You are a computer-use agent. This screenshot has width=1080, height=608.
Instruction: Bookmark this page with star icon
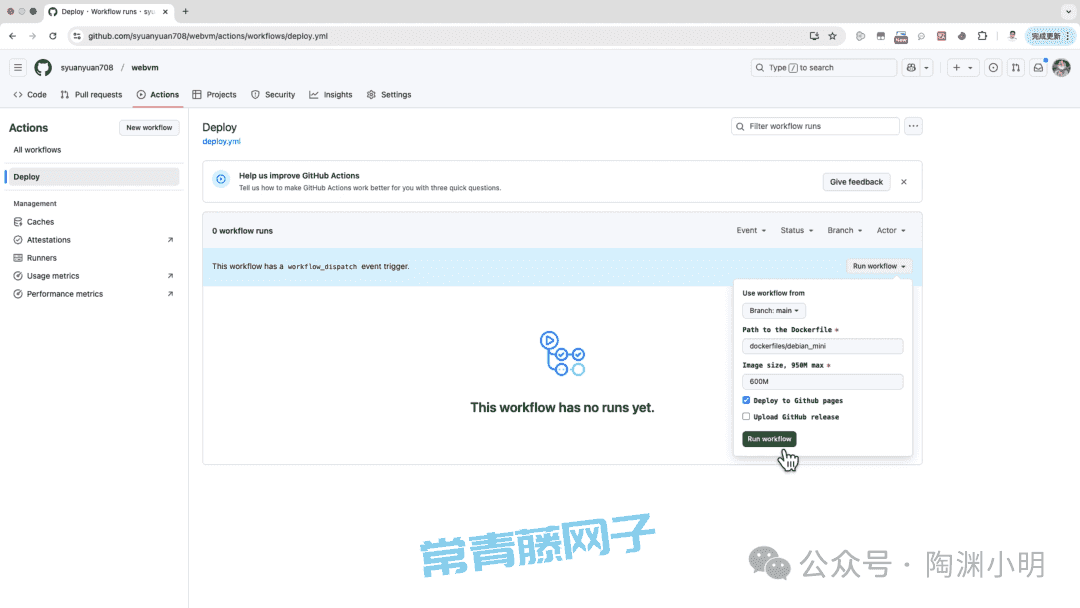tap(832, 36)
